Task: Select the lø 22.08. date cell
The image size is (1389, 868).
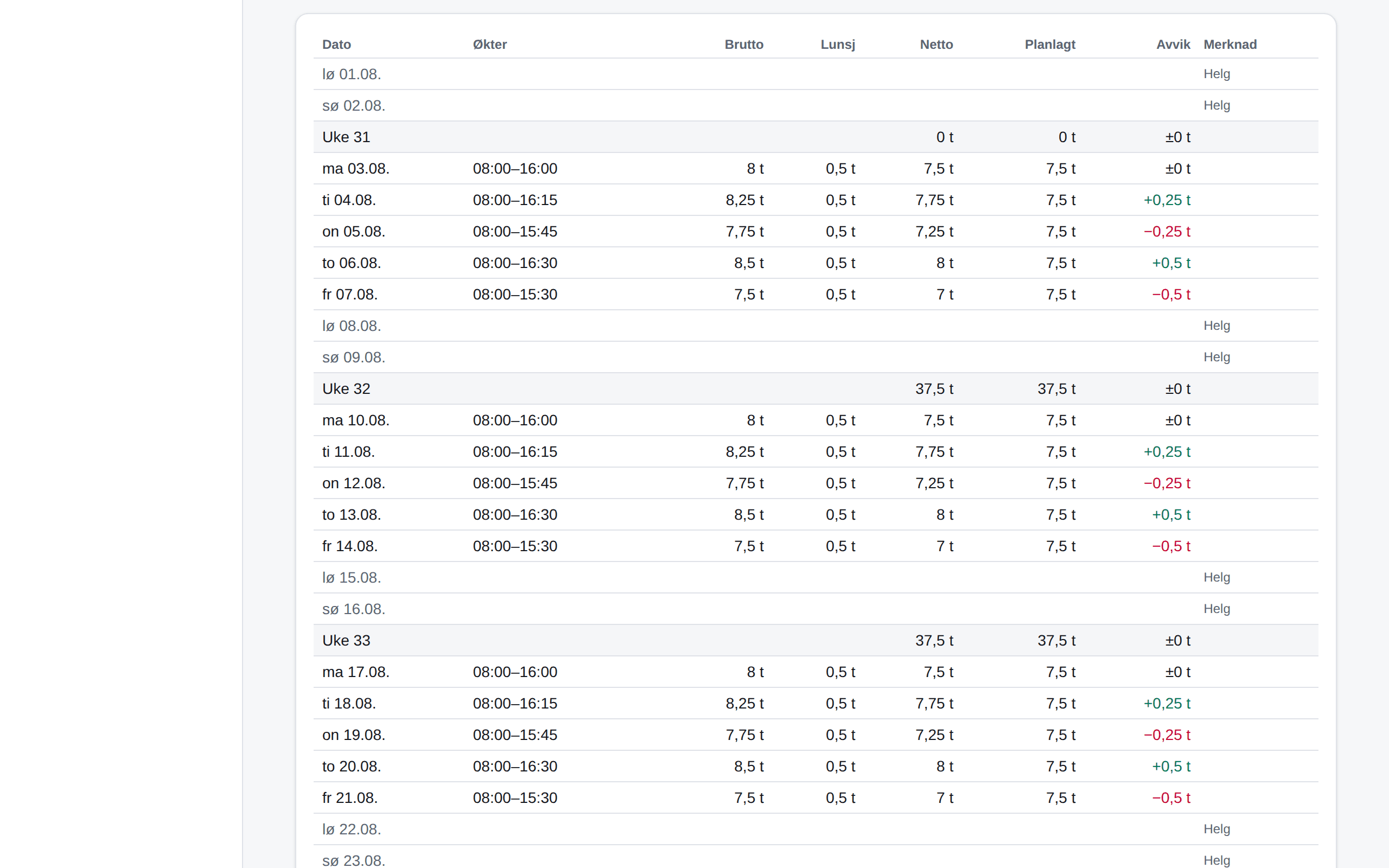Action: (351, 829)
